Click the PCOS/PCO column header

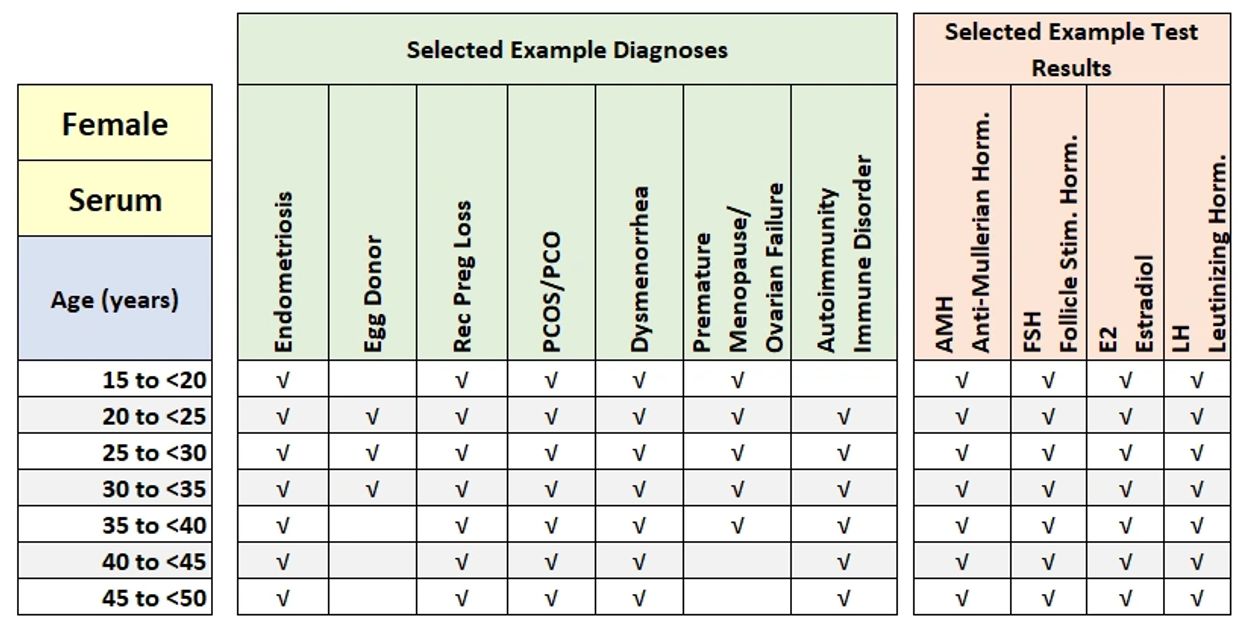pos(551,290)
